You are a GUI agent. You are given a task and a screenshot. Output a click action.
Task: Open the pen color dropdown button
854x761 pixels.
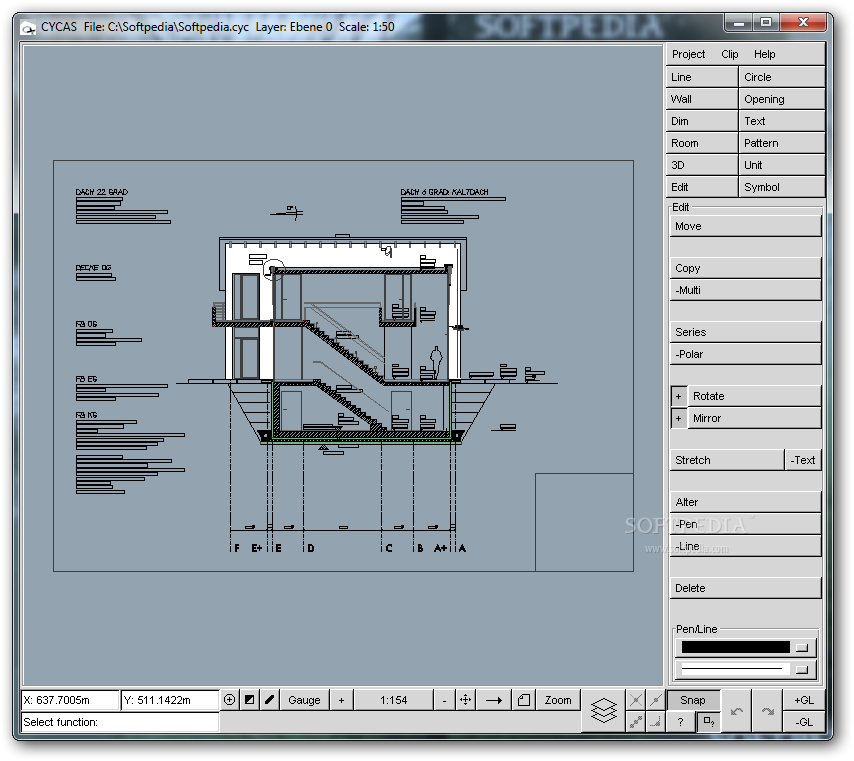click(802, 647)
